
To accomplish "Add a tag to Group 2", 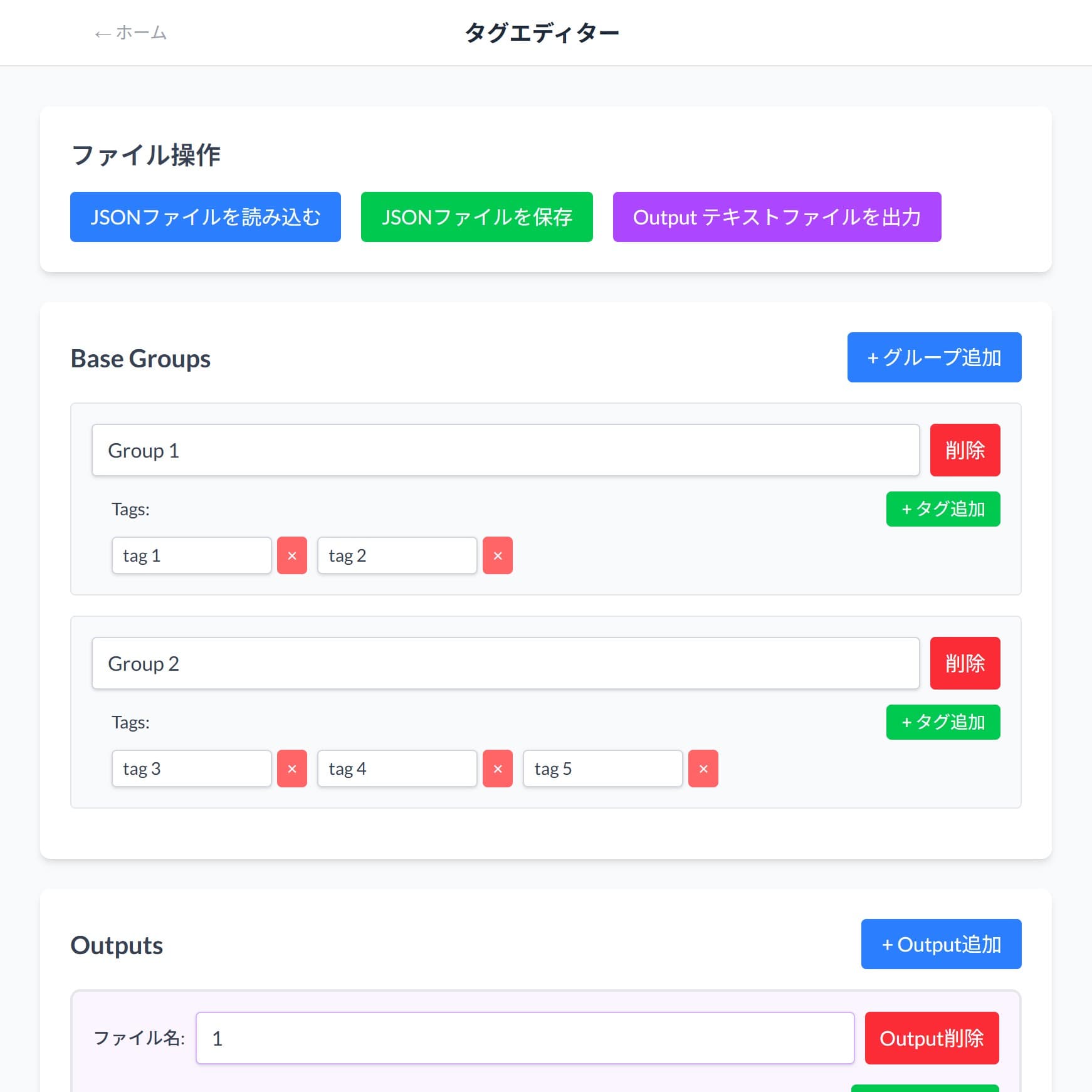I will [x=942, y=722].
